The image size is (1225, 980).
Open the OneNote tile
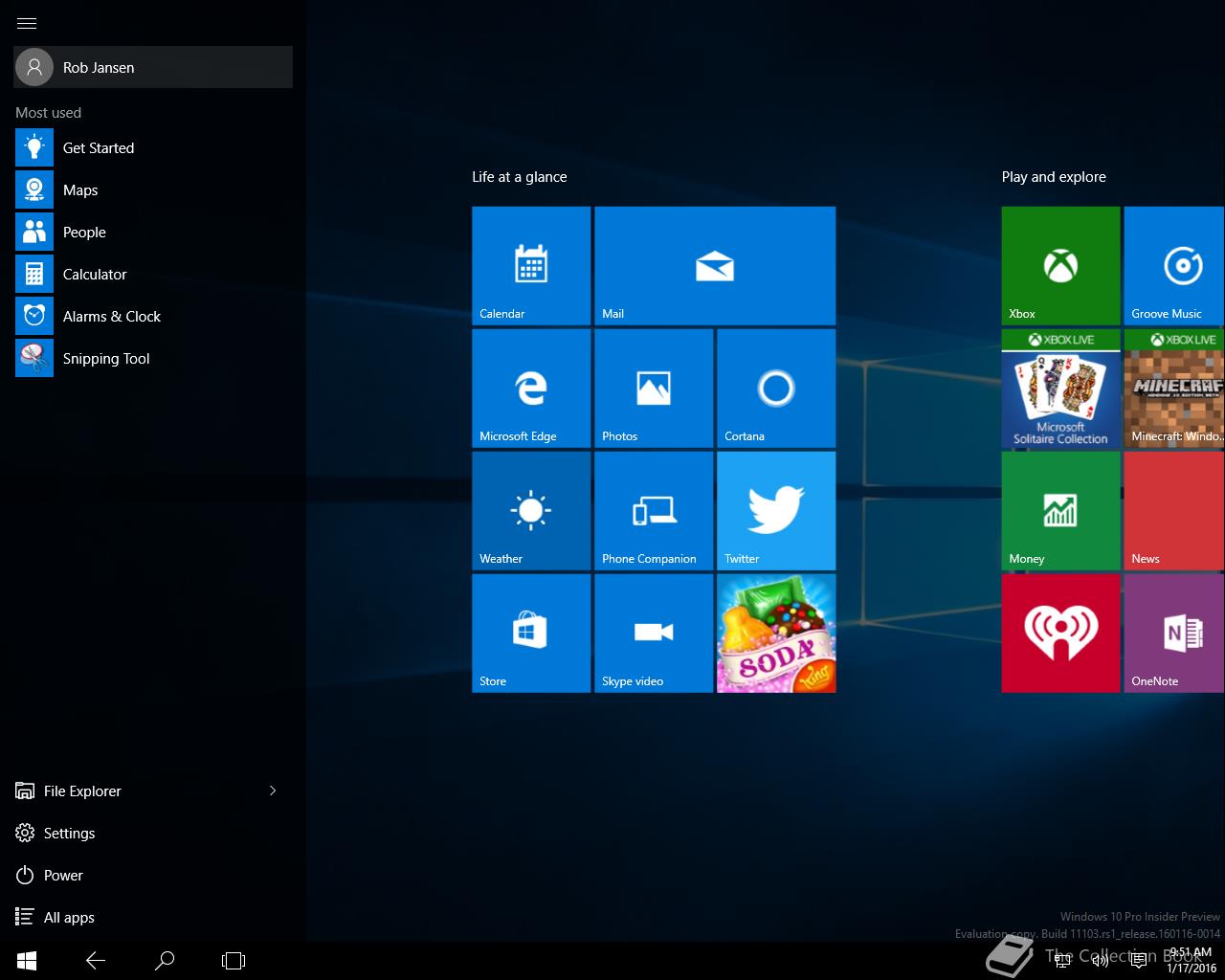[1175, 633]
